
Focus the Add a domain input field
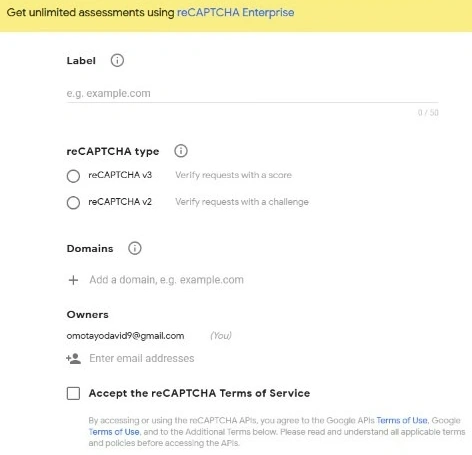(x=166, y=280)
